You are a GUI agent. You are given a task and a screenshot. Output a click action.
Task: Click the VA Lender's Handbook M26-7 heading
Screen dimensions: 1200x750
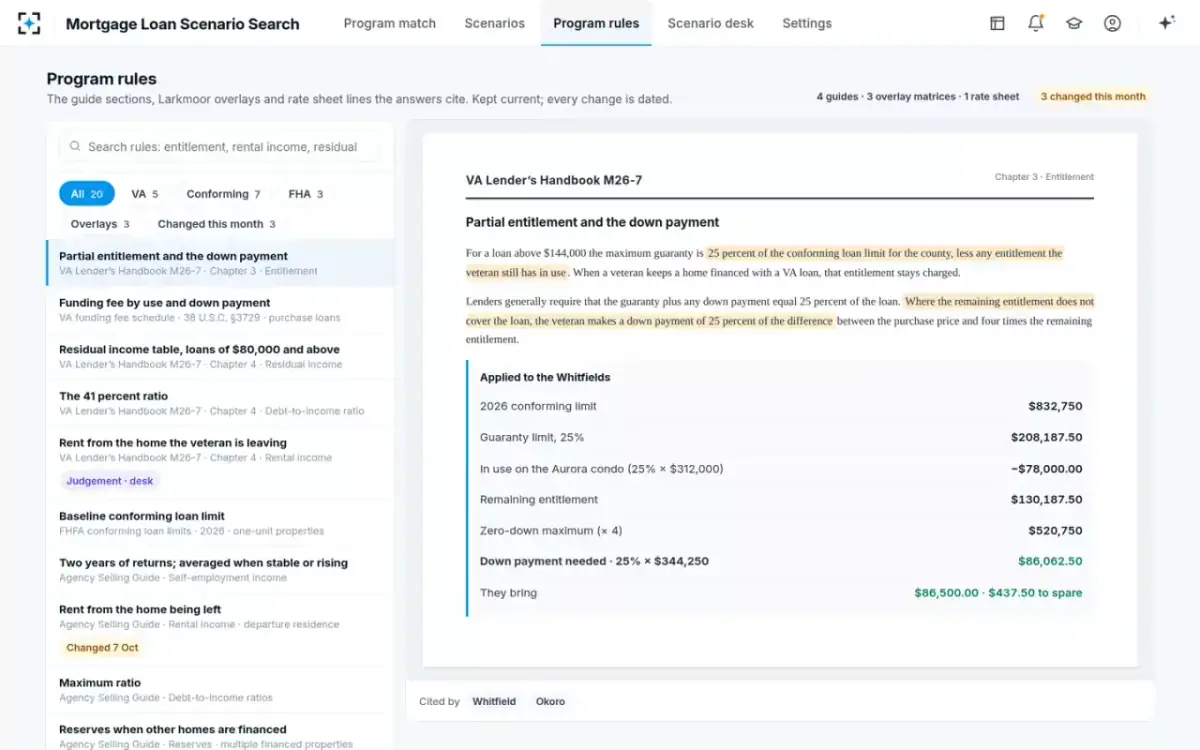coord(554,180)
